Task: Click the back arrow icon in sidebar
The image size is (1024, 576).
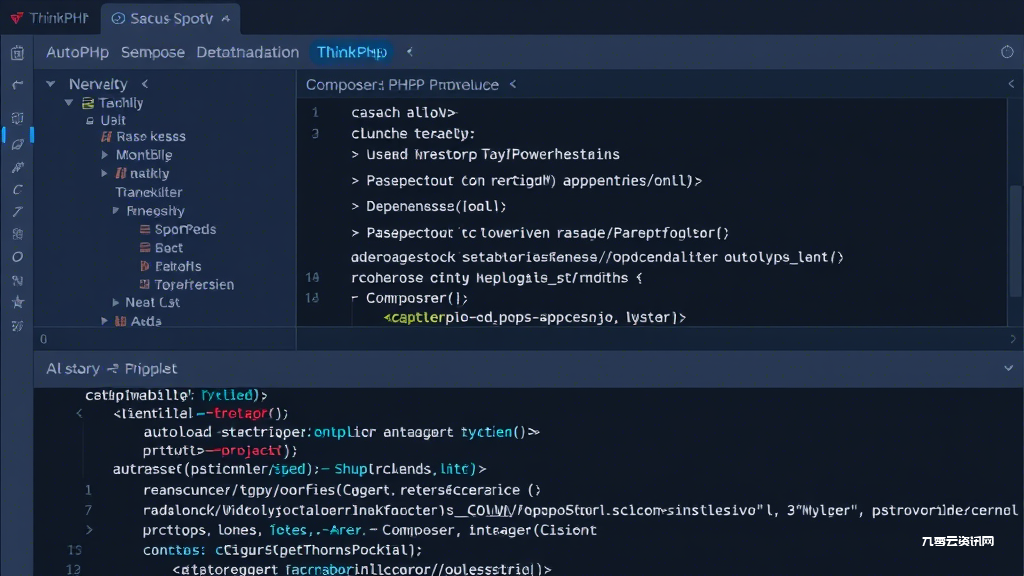Action: coord(18,84)
